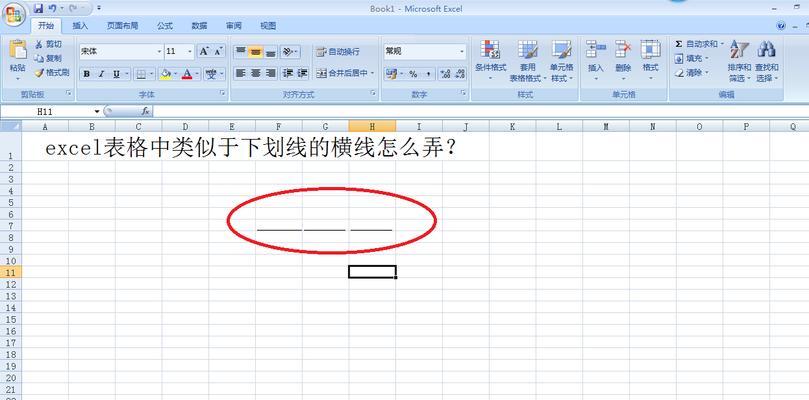809x400 pixels.
Task: Open the text orientation button
Action: tap(290, 51)
